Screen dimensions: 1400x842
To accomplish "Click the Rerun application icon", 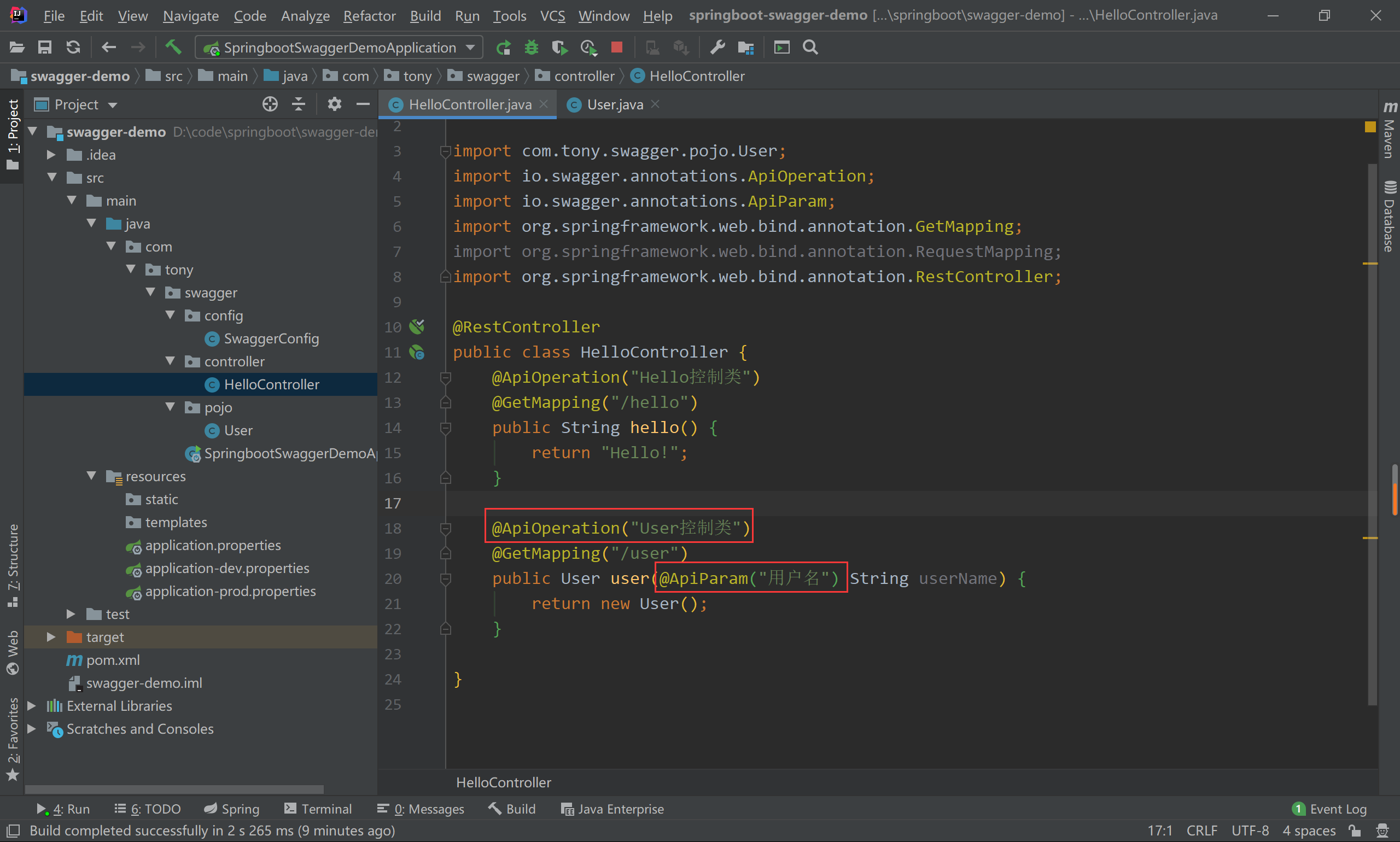I will [x=503, y=47].
